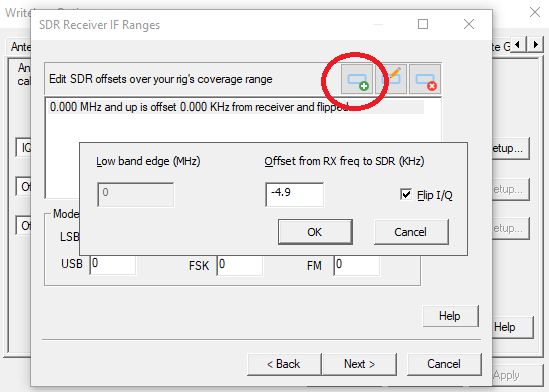Advance the wizard with Next
Image resolution: width=549 pixels, height=392 pixels.
pos(360,364)
